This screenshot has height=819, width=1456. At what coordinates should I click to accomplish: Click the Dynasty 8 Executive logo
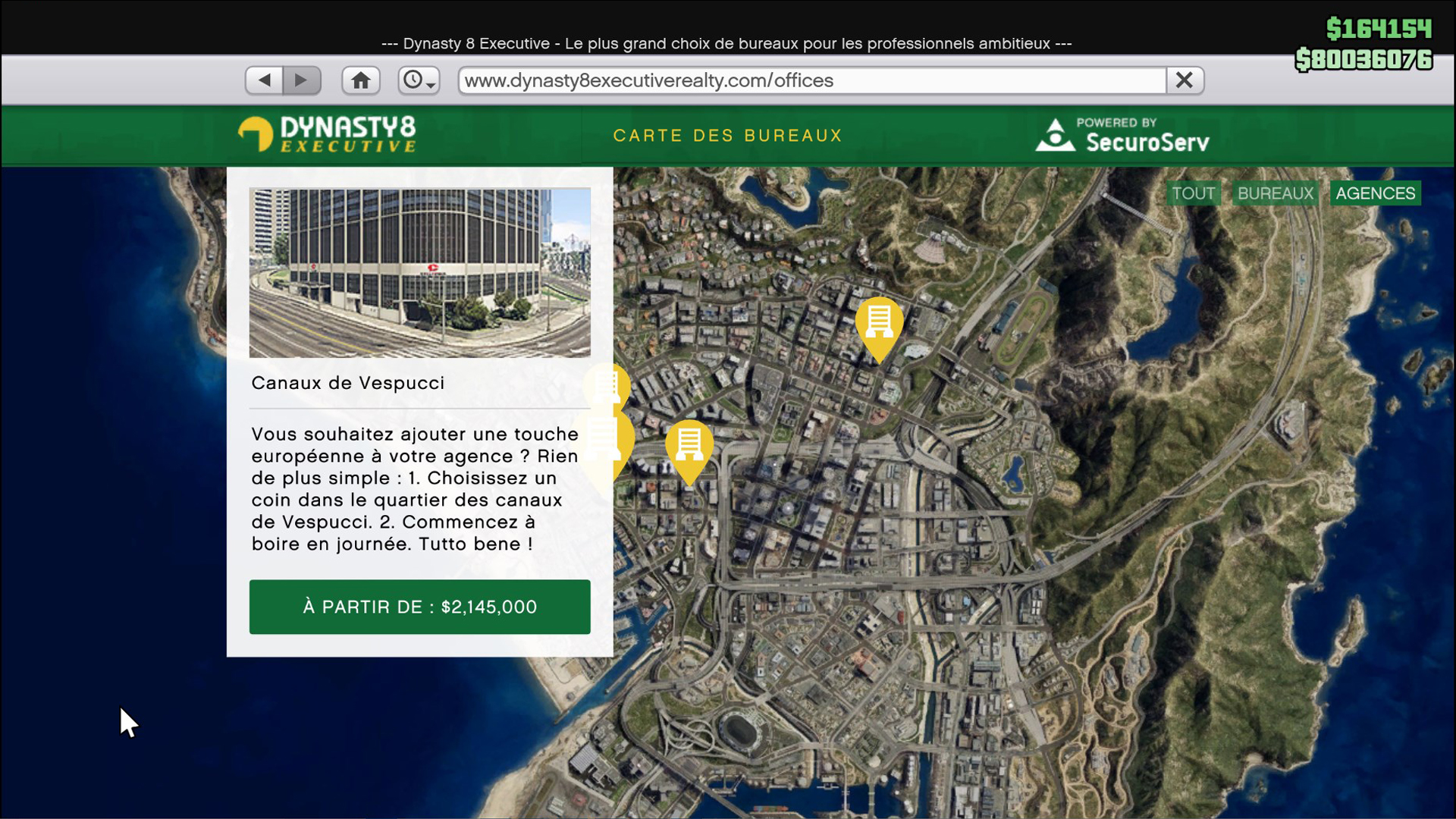328,135
